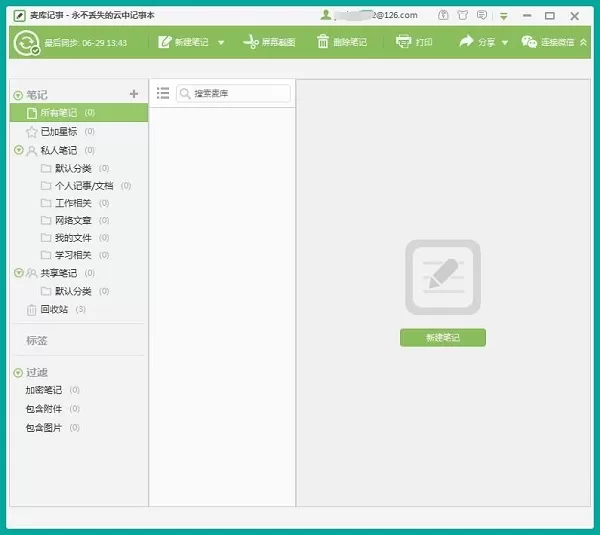Filter by 包含附件

click(x=44, y=409)
